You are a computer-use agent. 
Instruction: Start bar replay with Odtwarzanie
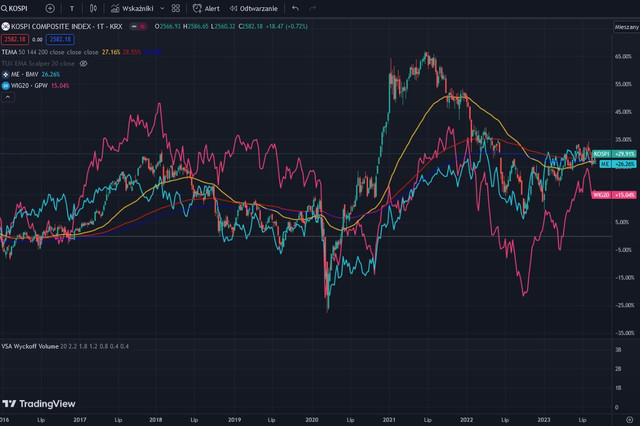253,8
